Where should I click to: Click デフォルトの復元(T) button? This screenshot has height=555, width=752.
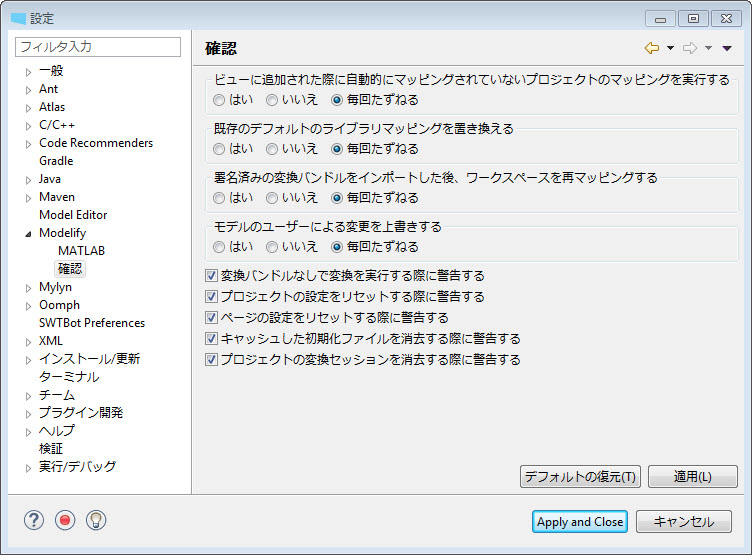pyautogui.click(x=580, y=476)
